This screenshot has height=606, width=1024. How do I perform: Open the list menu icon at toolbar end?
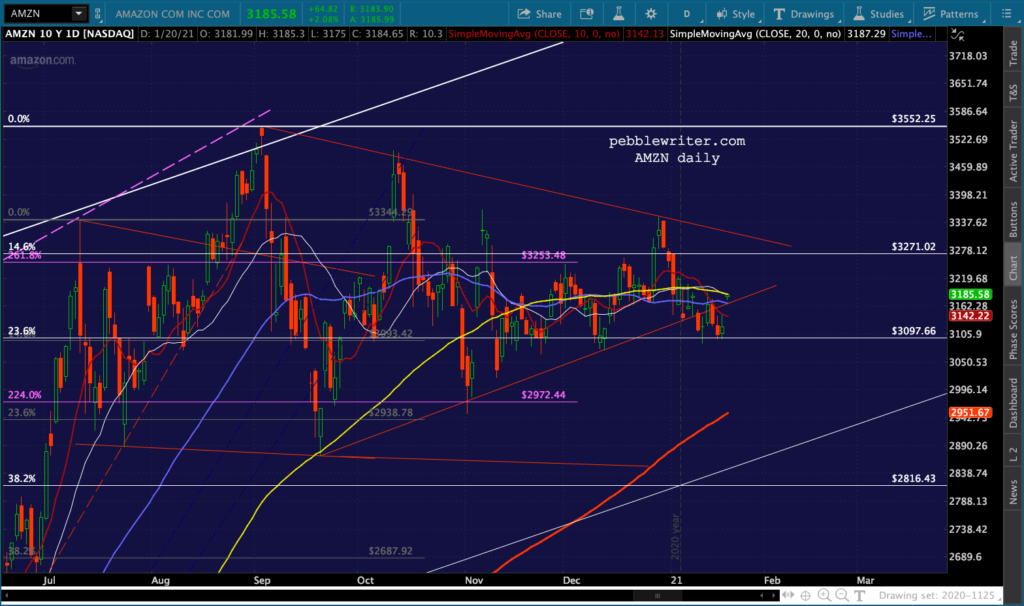(1007, 14)
